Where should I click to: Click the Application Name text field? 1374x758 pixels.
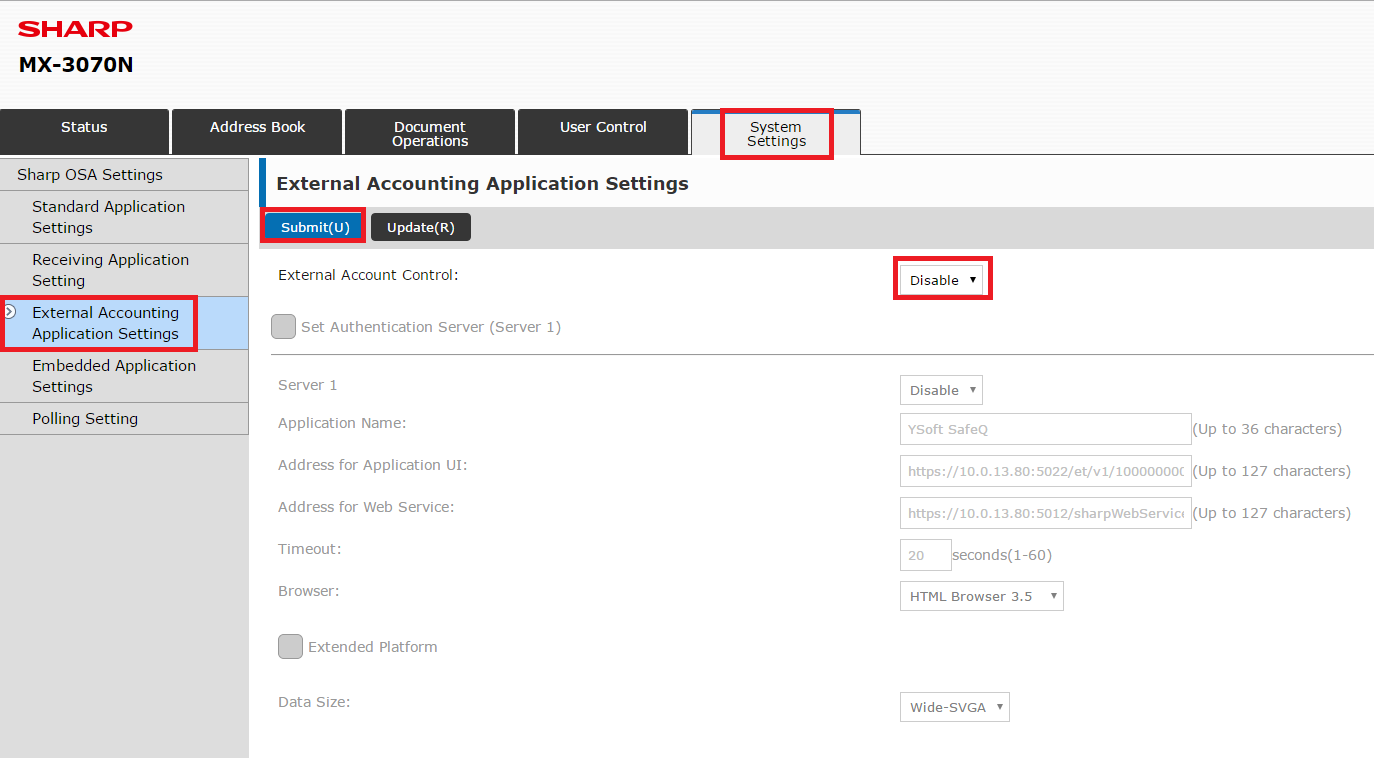[1045, 429]
